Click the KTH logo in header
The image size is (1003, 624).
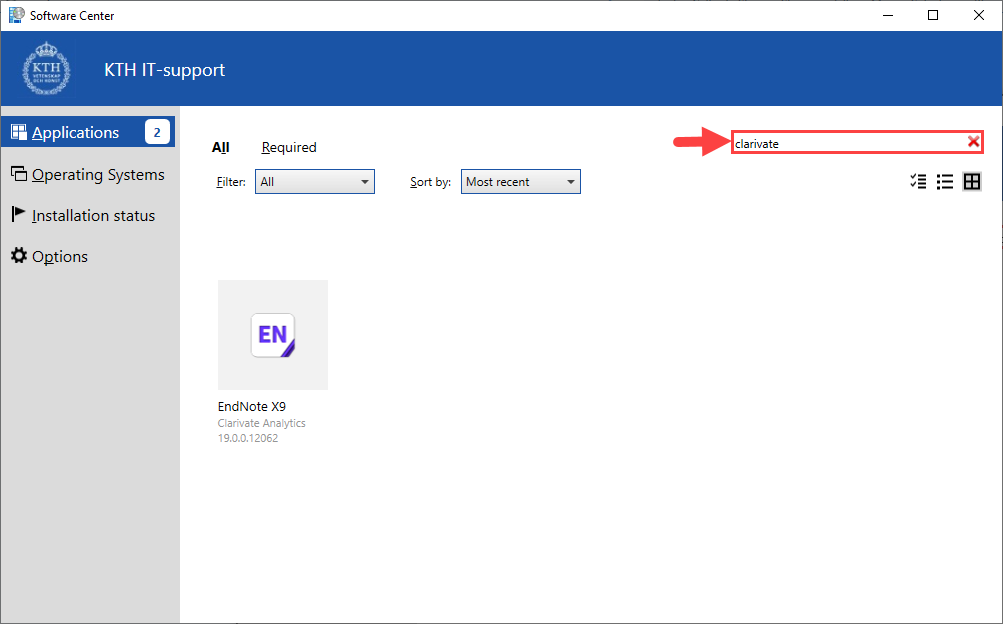pos(47,69)
